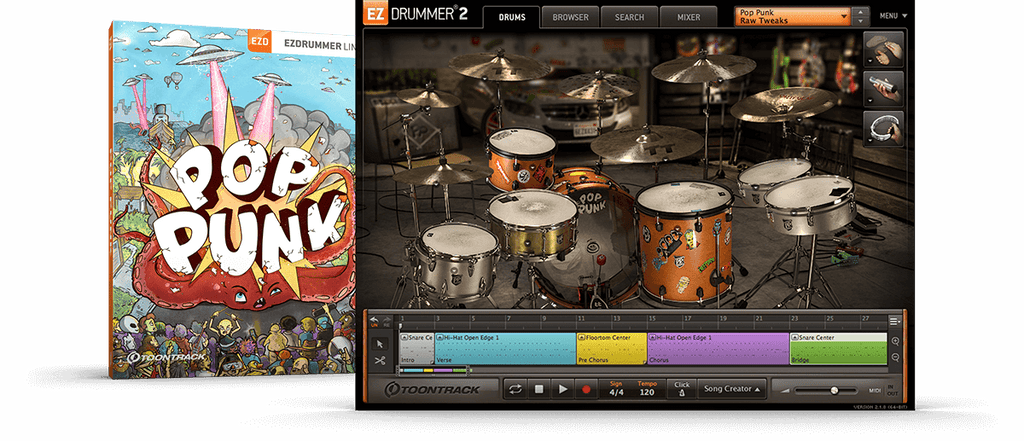
Task: Open the tambourine percussion slot
Action: (884, 129)
